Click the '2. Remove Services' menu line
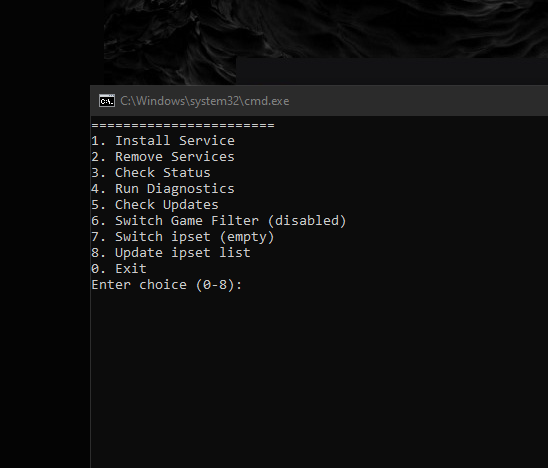Screen dimensions: 548x468 click(163, 157)
